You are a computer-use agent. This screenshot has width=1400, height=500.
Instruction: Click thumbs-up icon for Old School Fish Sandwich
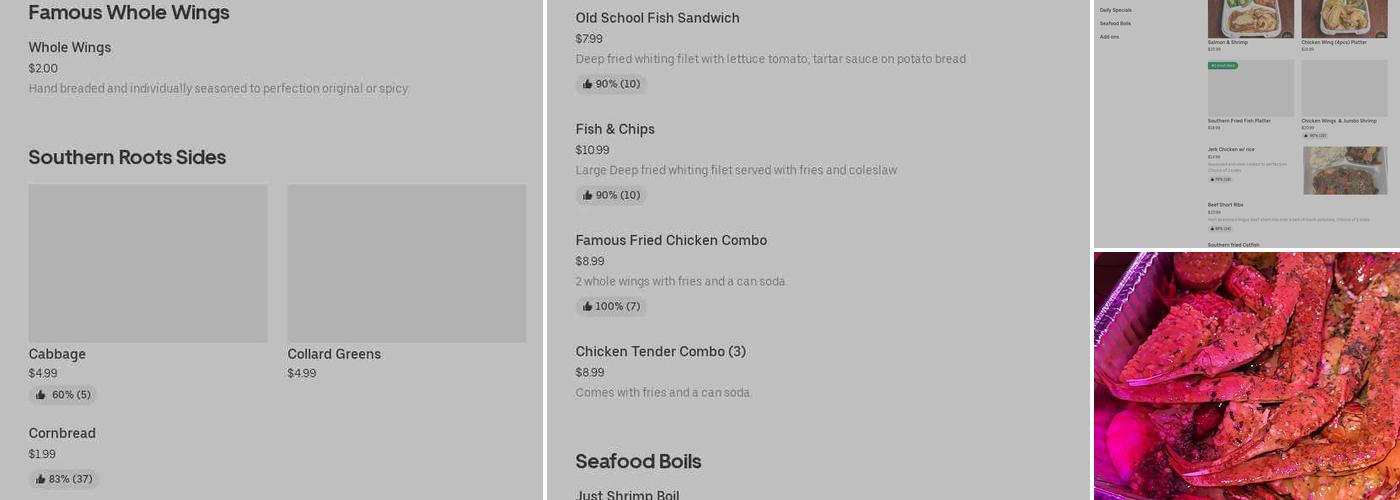[588, 84]
